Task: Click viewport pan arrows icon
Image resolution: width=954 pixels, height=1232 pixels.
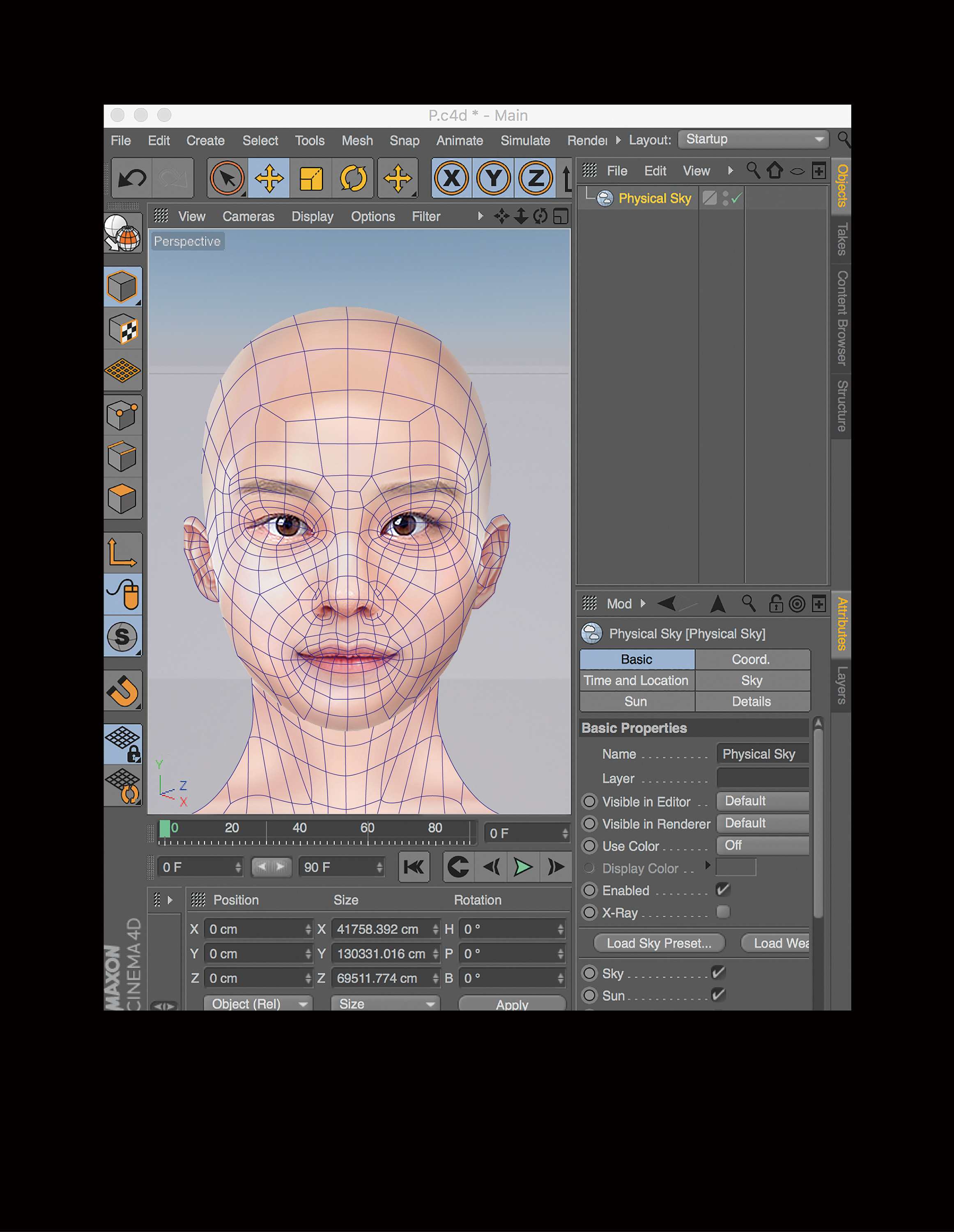Action: point(501,216)
